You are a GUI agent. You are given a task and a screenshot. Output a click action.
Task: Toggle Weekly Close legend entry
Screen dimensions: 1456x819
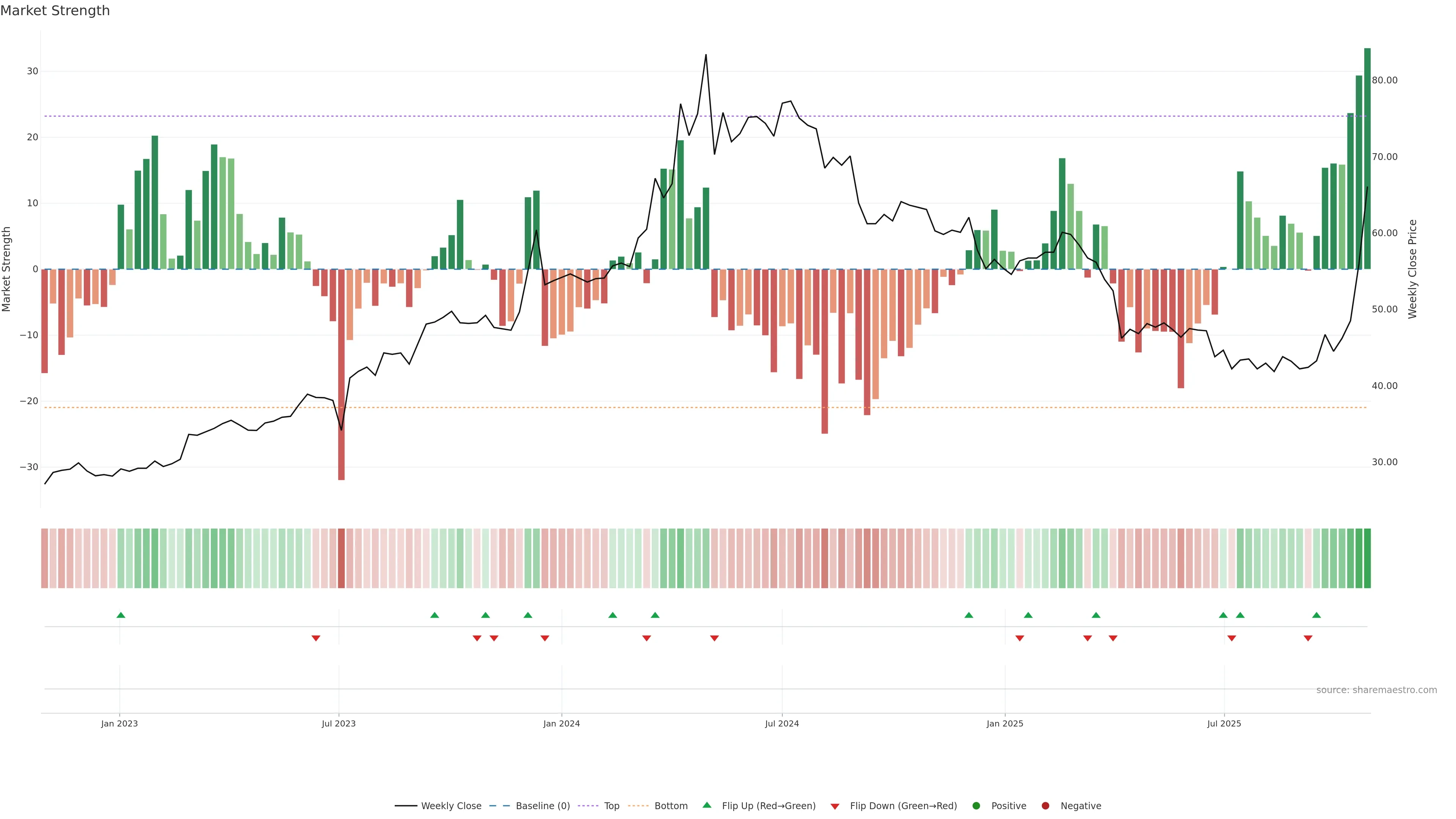tap(450, 806)
